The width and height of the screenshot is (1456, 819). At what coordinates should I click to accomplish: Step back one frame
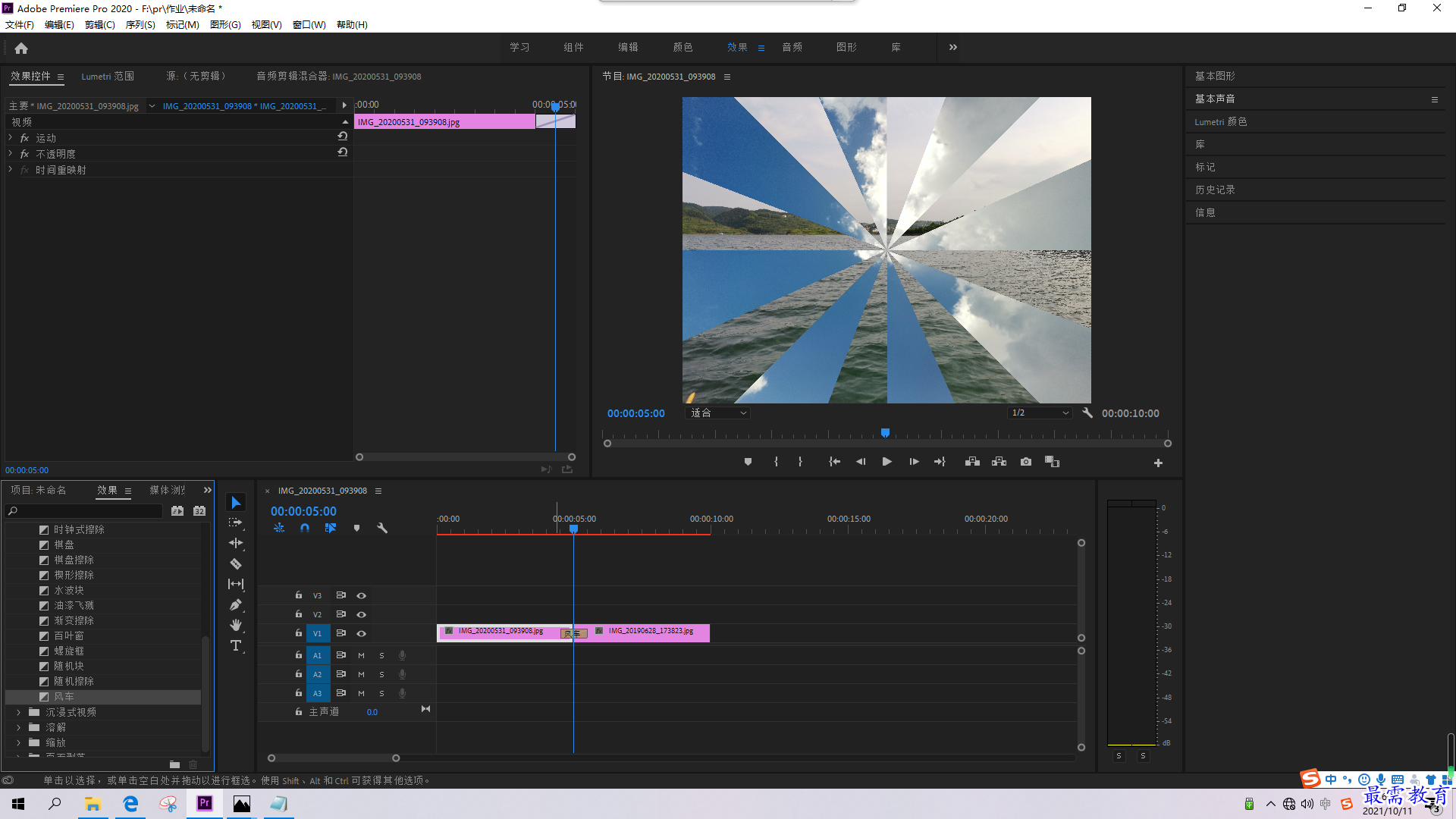pyautogui.click(x=861, y=462)
